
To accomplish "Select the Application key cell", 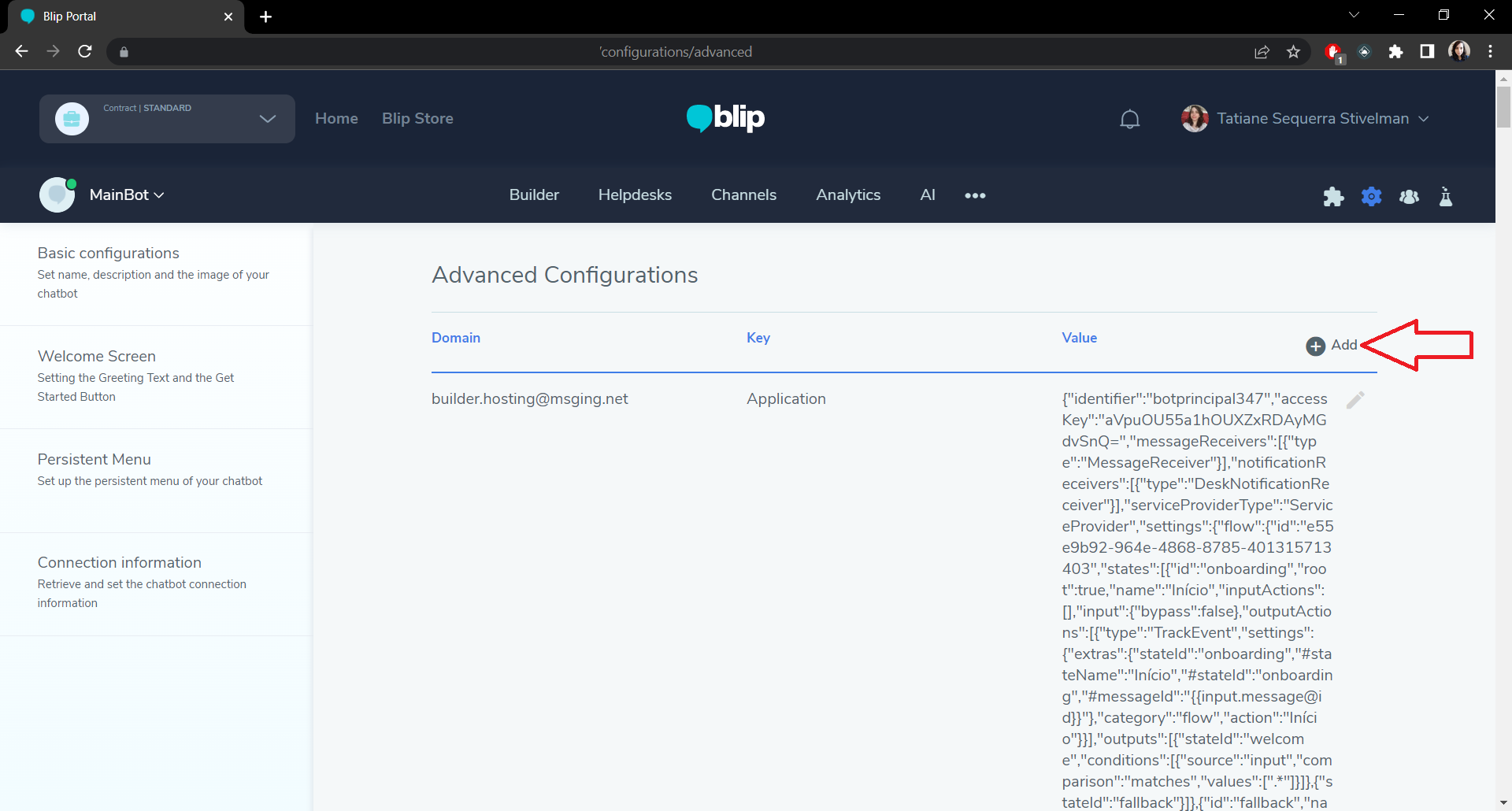I will click(x=786, y=399).
